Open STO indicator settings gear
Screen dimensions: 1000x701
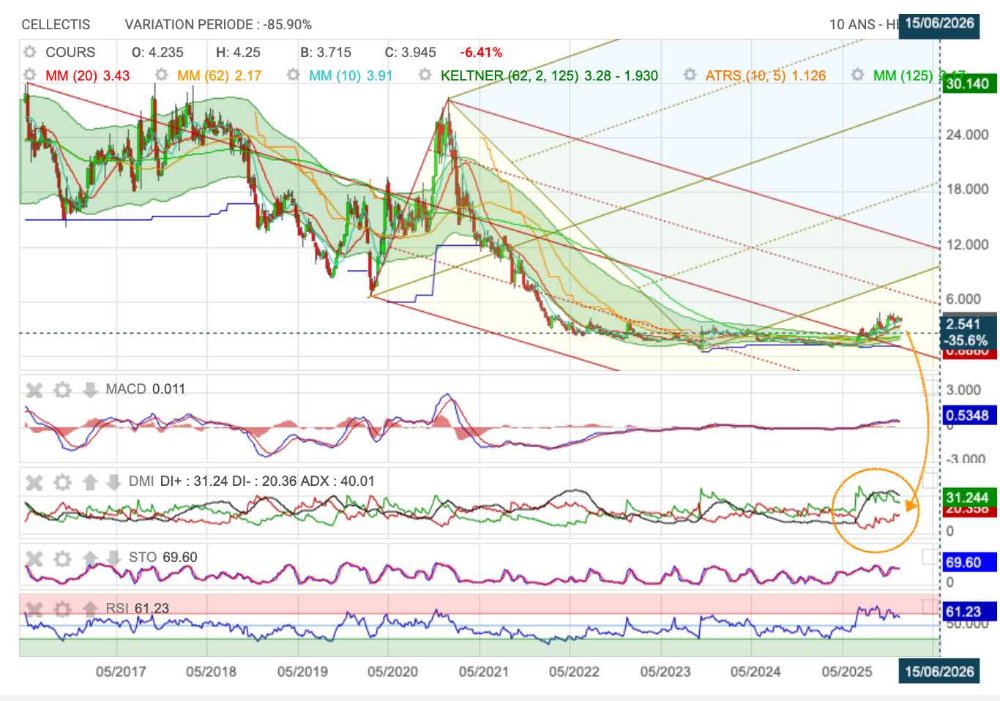point(62,559)
